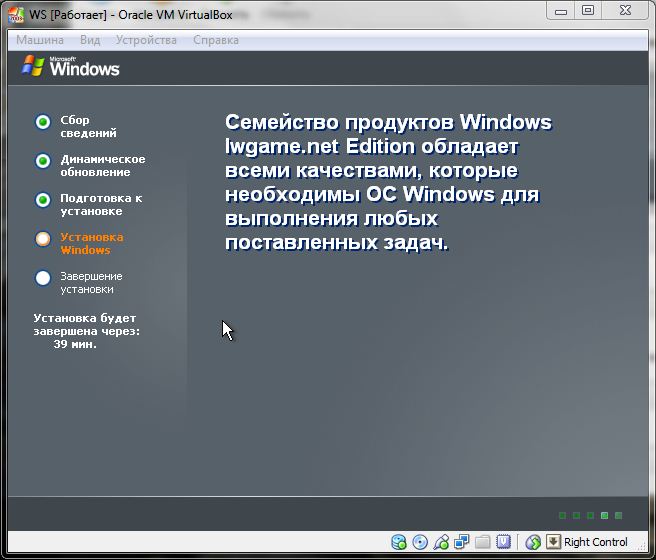Click the Динамическое обновление step bullet
The height and width of the screenshot is (560, 656).
[43, 161]
